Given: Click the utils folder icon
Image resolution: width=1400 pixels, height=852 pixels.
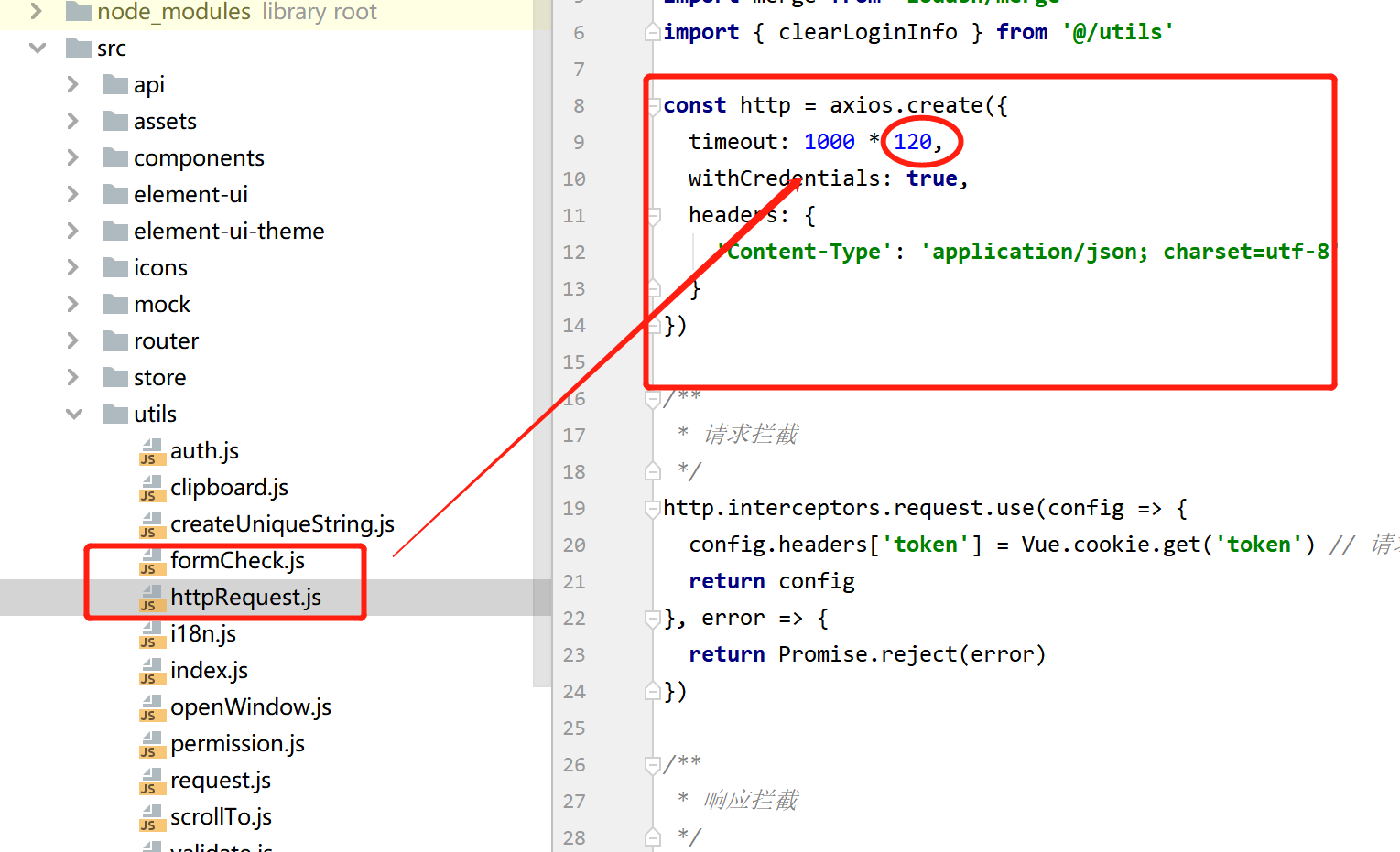Looking at the screenshot, I should (115, 414).
